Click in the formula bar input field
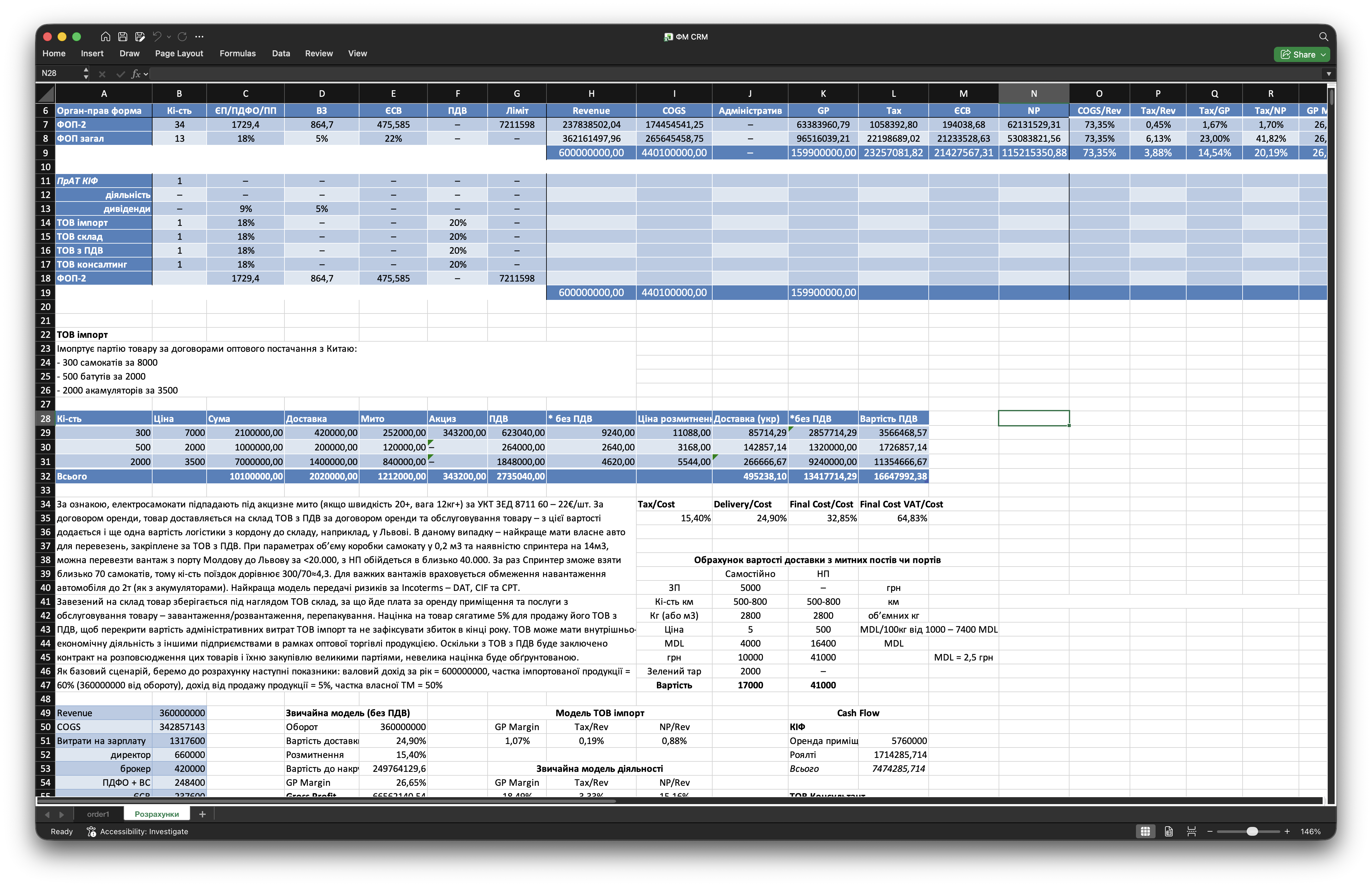The height and width of the screenshot is (887, 1372). (x=736, y=74)
